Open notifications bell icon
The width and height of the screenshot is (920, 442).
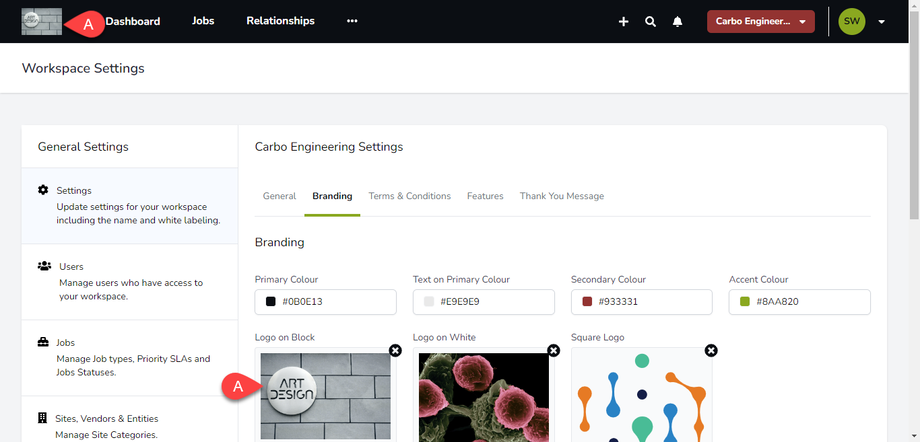click(x=678, y=21)
